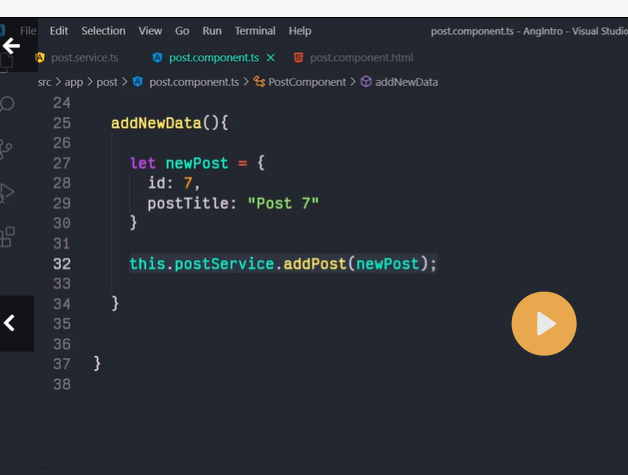Switch to the post.service.ts tab

coord(84,58)
